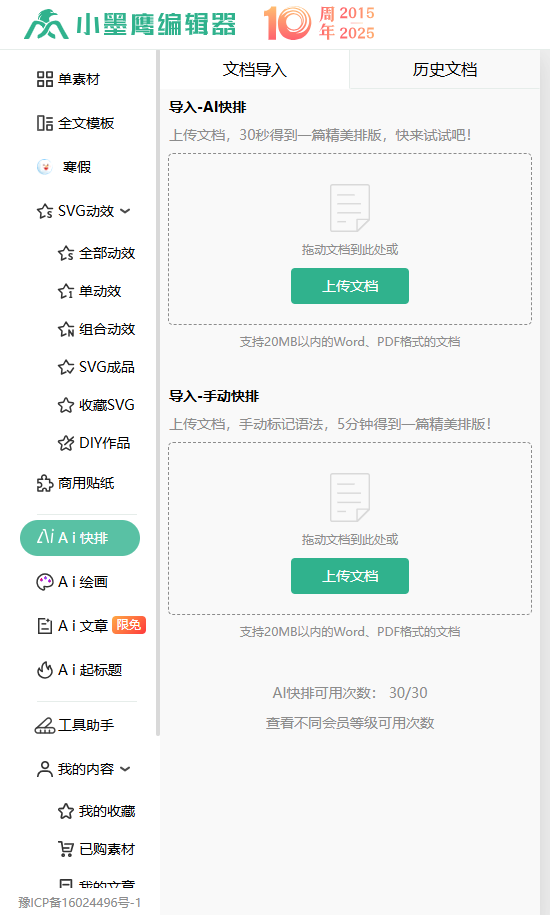Click the 限免 badge beside Ai文章

pos(129,625)
